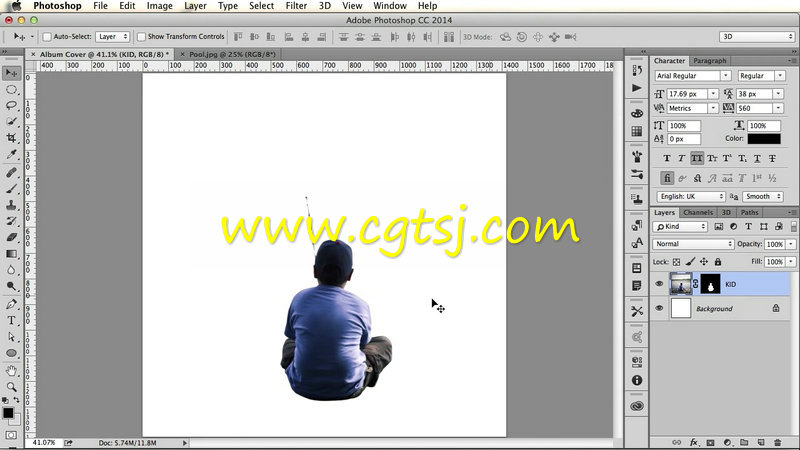Screen dimensions: 800x450
Task: Select the Dodge tool
Action: pyautogui.click(x=11, y=286)
